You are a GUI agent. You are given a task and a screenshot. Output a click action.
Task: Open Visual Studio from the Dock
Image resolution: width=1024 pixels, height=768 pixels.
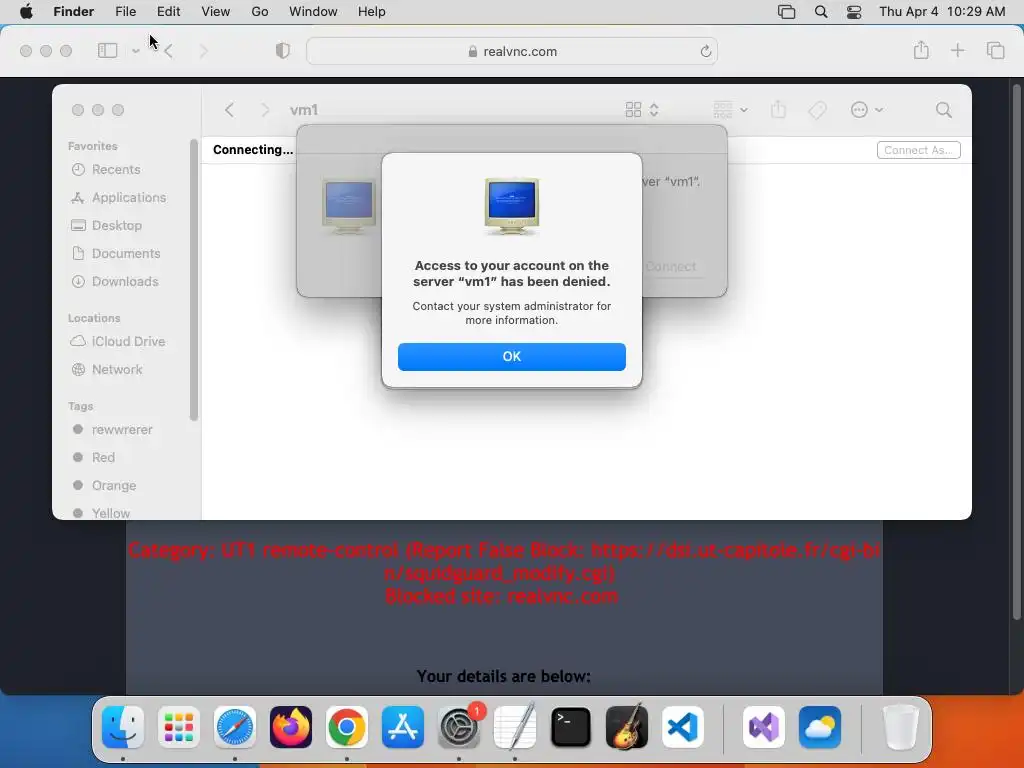click(764, 727)
